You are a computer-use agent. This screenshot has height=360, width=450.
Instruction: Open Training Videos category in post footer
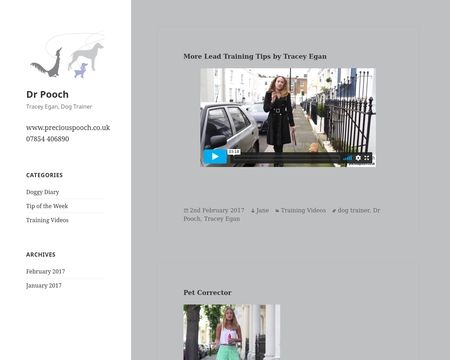coord(303,210)
